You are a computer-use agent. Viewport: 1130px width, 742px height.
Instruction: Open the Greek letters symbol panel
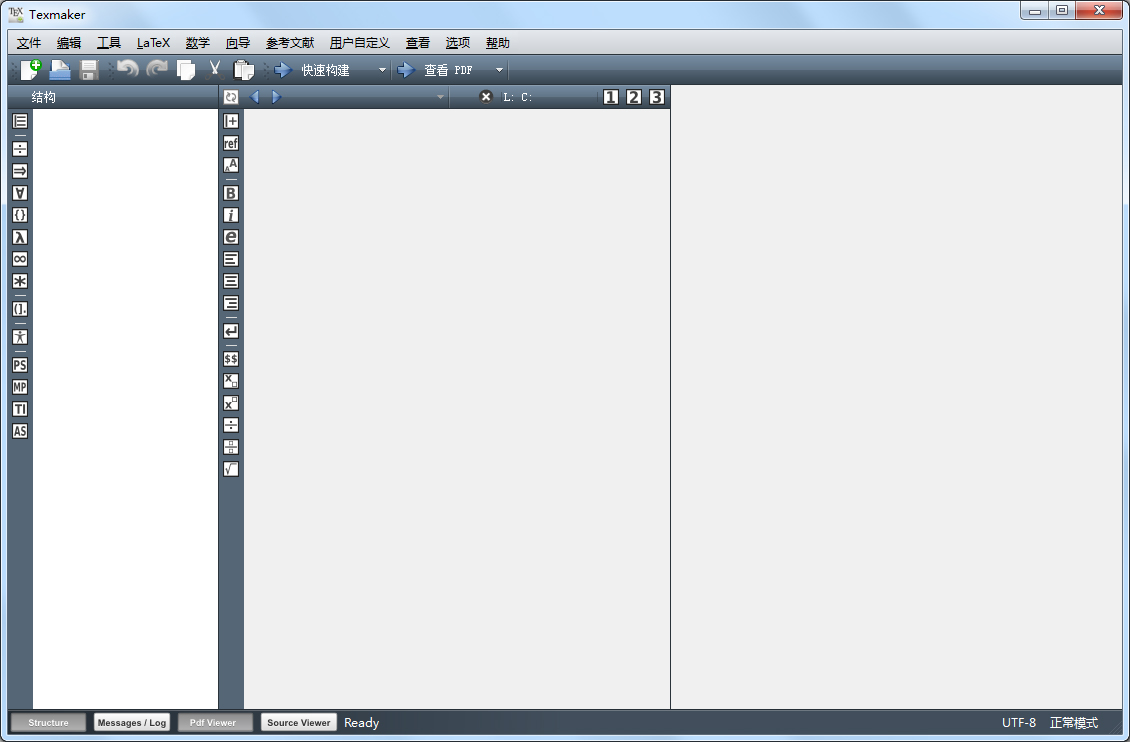(18, 237)
